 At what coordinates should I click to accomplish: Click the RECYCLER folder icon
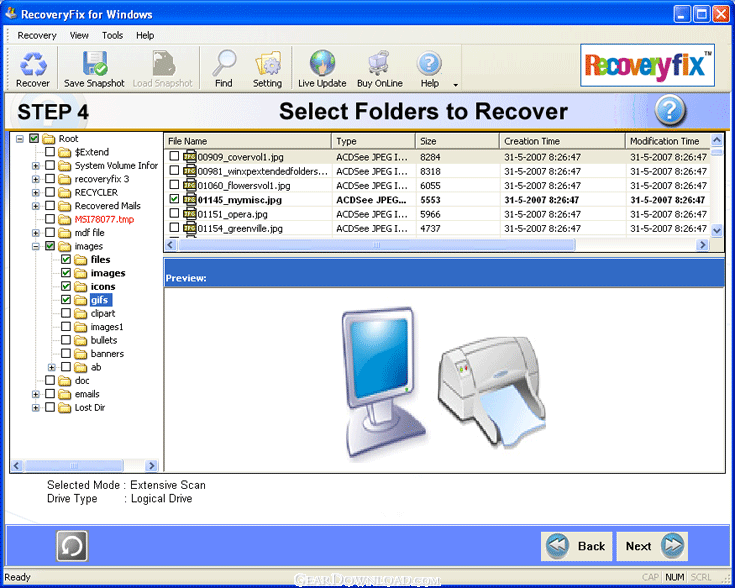coord(65,193)
